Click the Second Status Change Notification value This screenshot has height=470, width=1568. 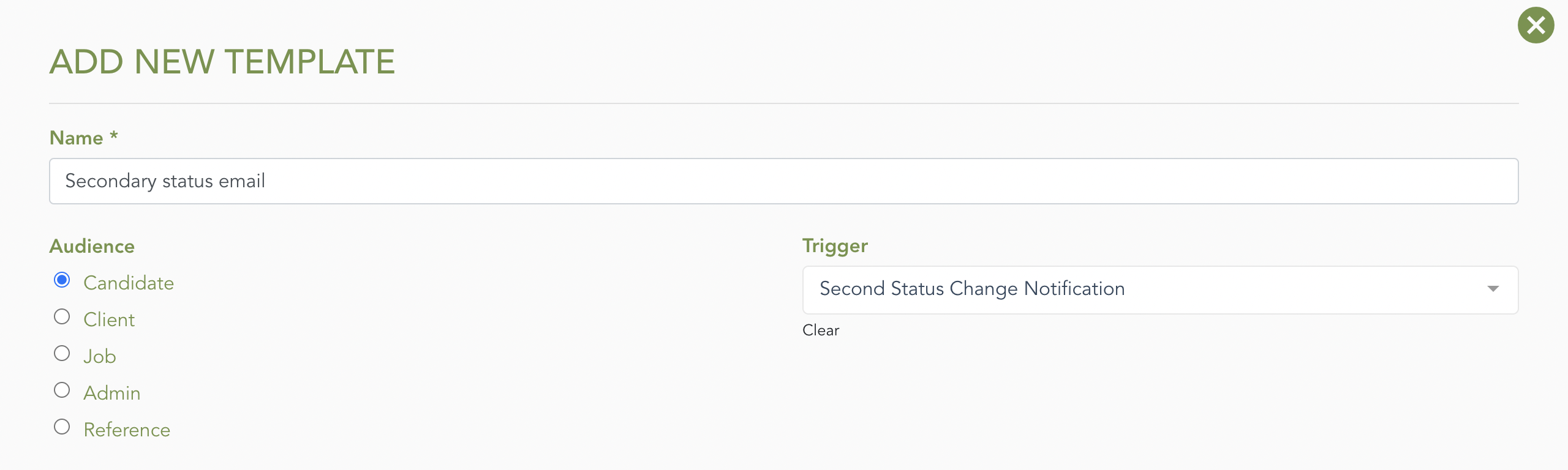tap(972, 289)
